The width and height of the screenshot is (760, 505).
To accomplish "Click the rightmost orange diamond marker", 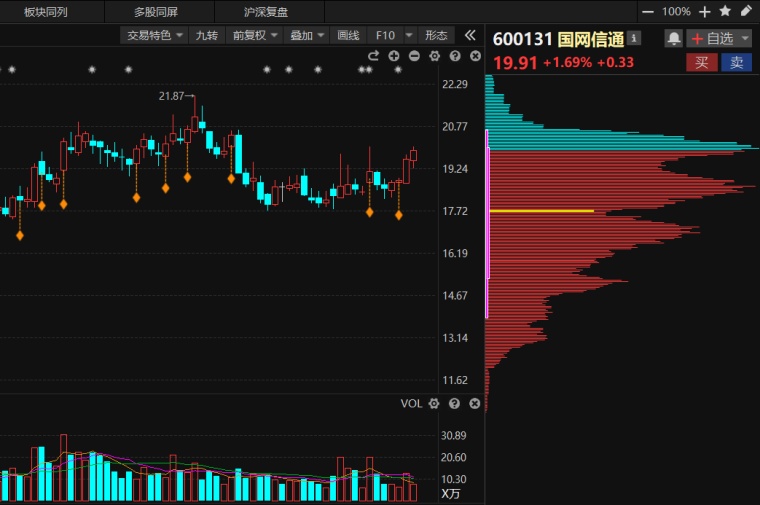I will 398,215.
